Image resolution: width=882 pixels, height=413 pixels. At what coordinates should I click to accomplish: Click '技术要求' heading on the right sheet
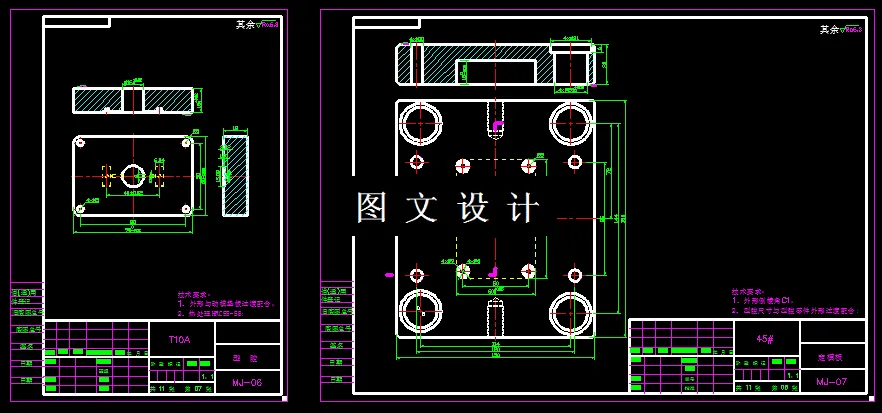[x=747, y=292]
